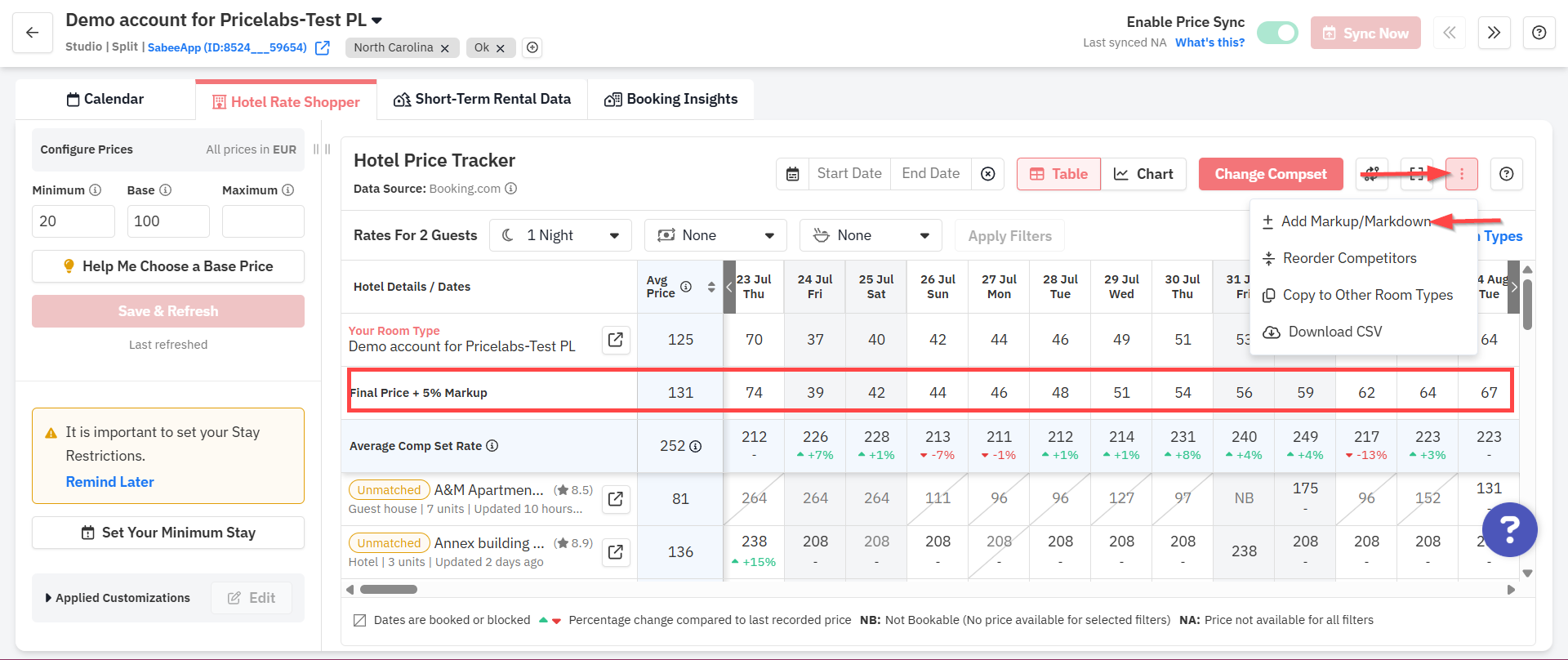Add a new tag with plus icon

coord(532,48)
